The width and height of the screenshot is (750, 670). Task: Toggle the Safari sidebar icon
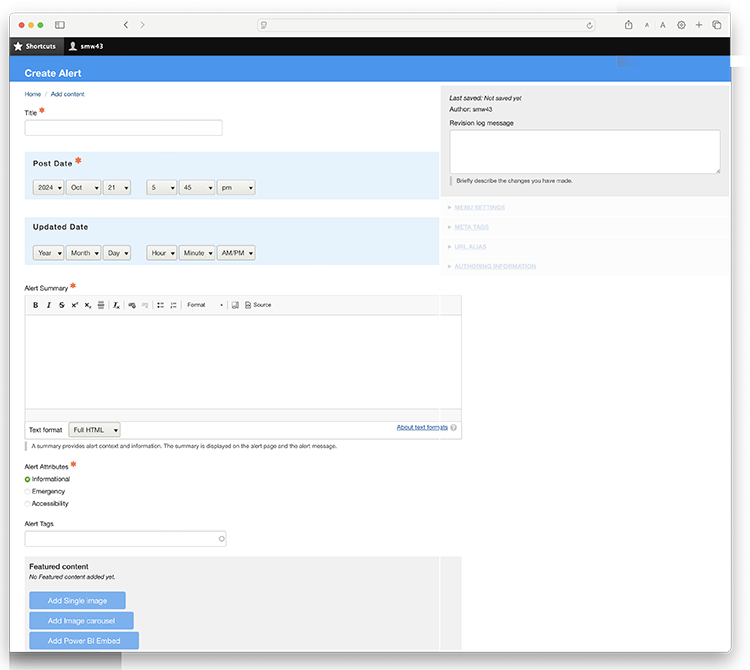60,25
